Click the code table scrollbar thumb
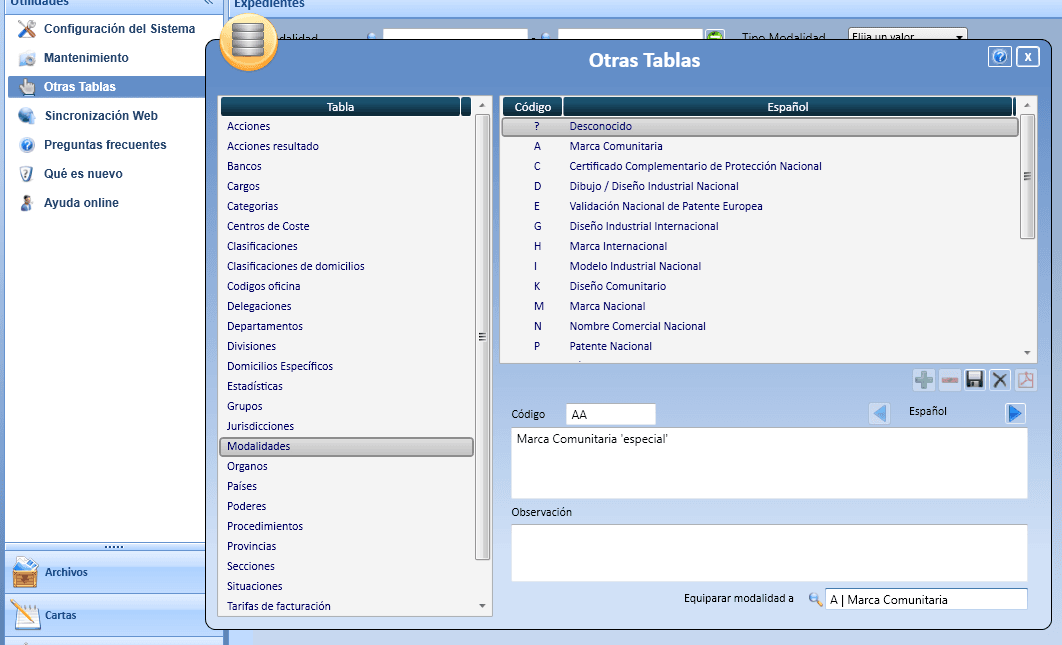 point(1027,176)
